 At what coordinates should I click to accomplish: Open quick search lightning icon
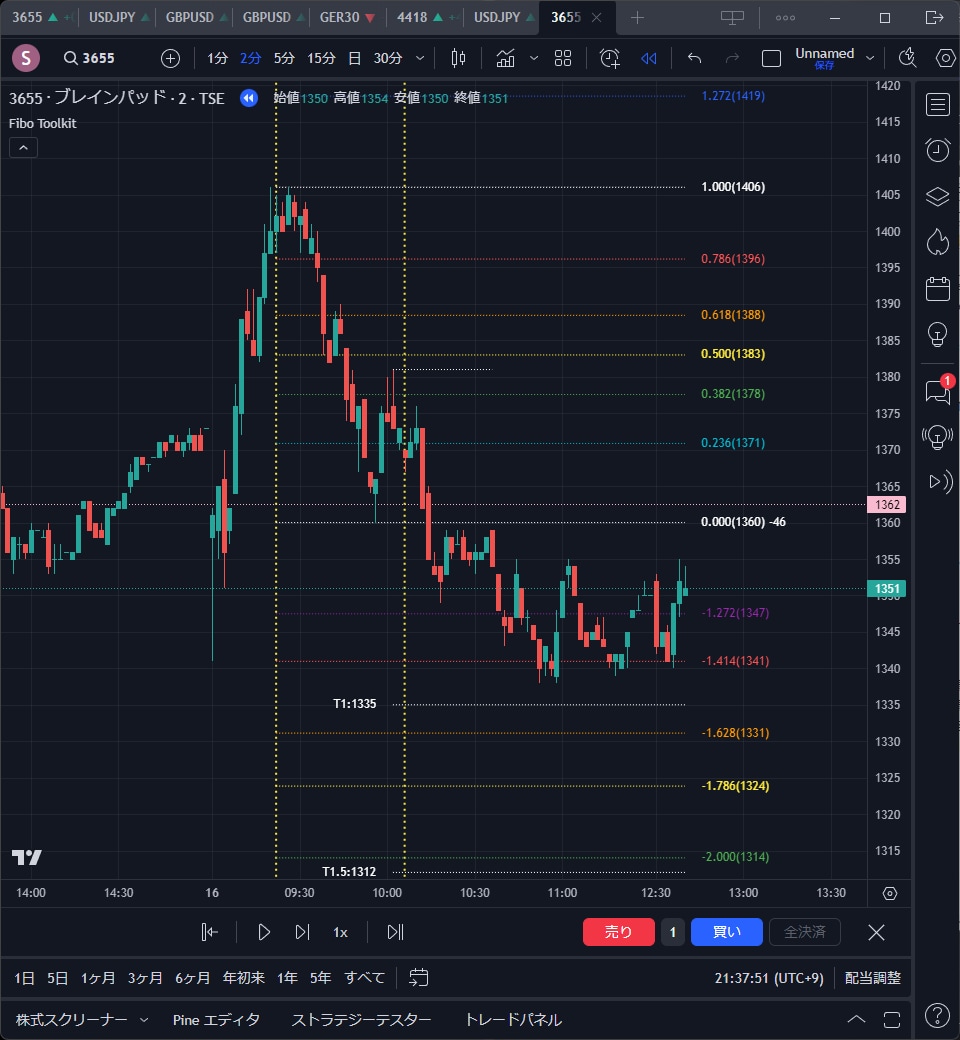[908, 58]
